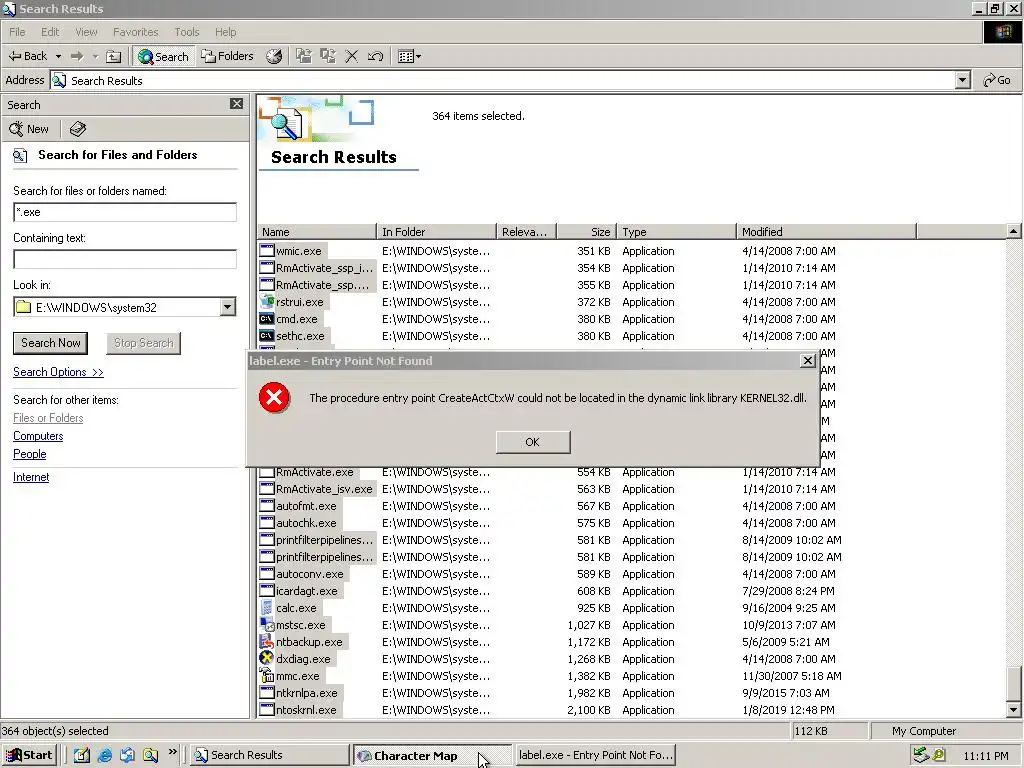Click the Undo toolbar icon
This screenshot has width=1024, height=768.
375,56
